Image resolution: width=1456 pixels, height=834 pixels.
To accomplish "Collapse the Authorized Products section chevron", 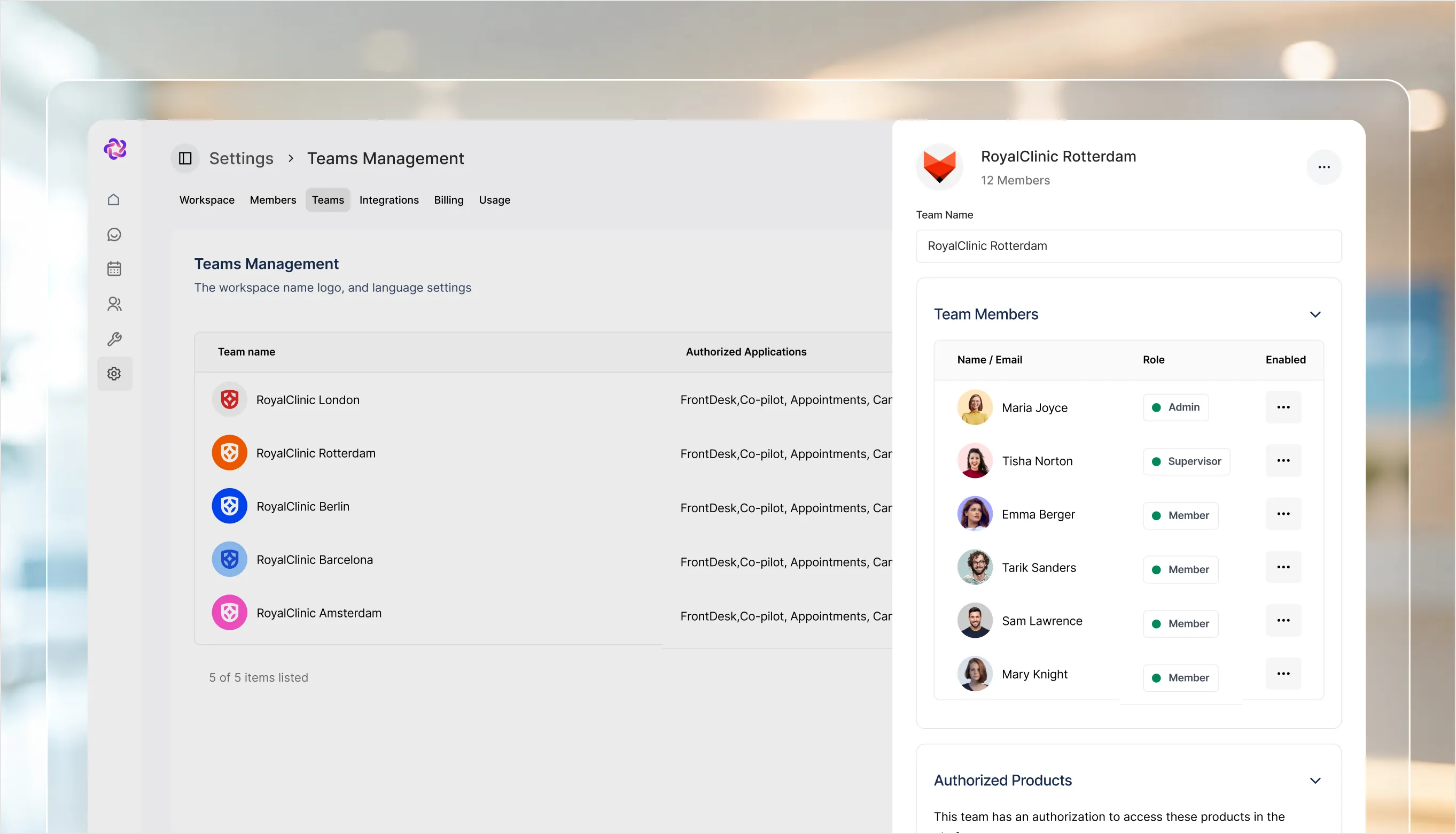I will pos(1315,781).
